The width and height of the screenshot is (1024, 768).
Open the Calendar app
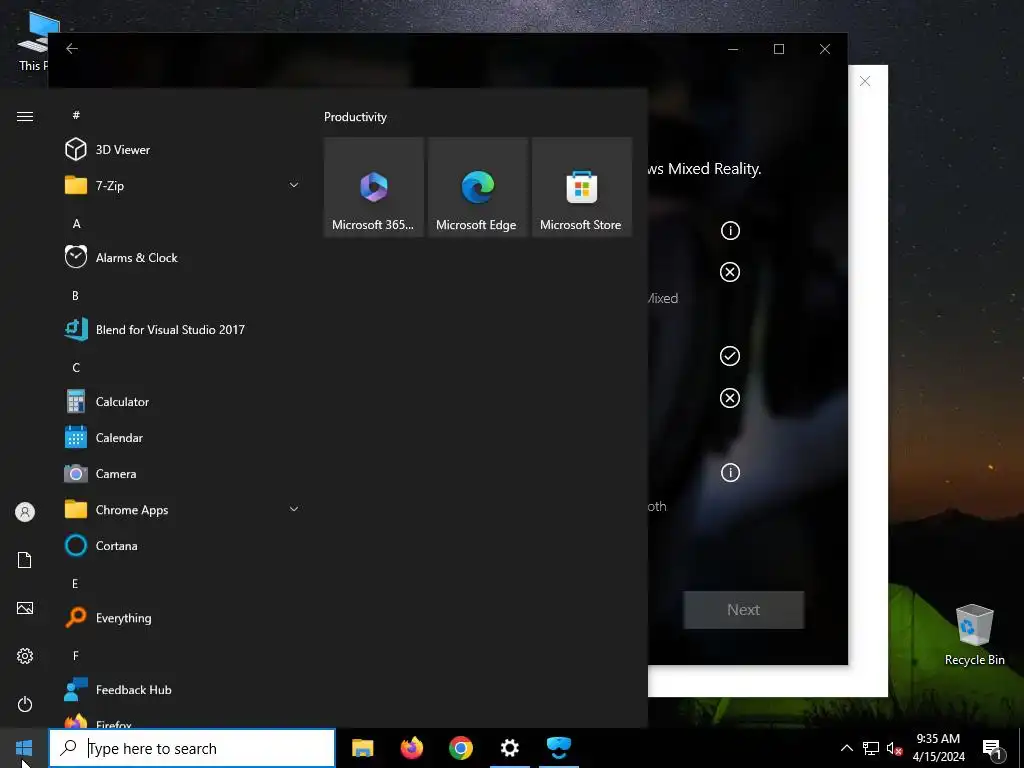[183, 438]
